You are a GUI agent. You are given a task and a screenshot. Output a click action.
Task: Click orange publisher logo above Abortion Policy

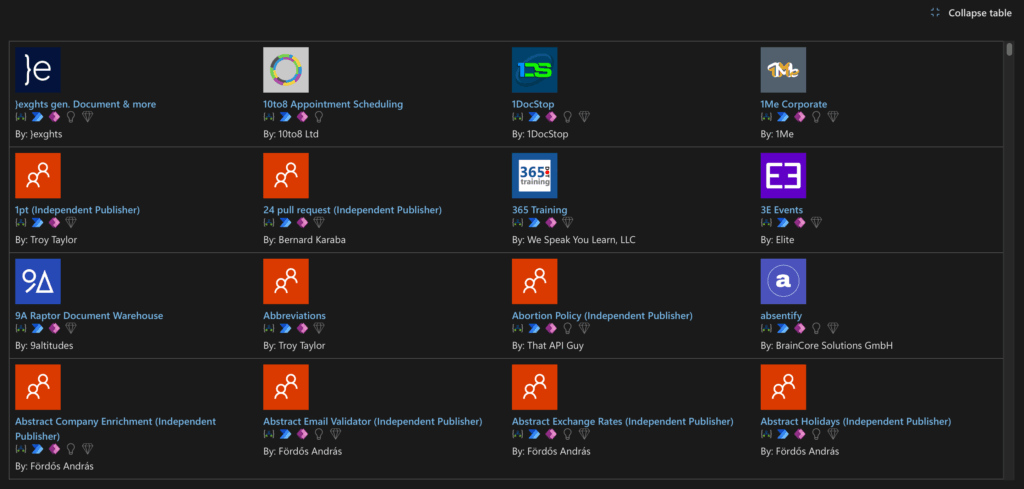pos(535,281)
